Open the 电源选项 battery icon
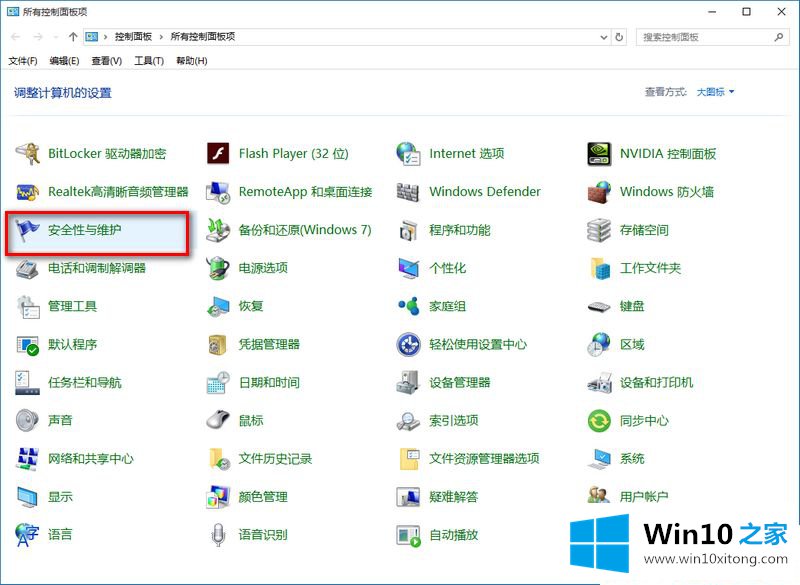Viewport: 800px width, 585px height. [x=218, y=268]
